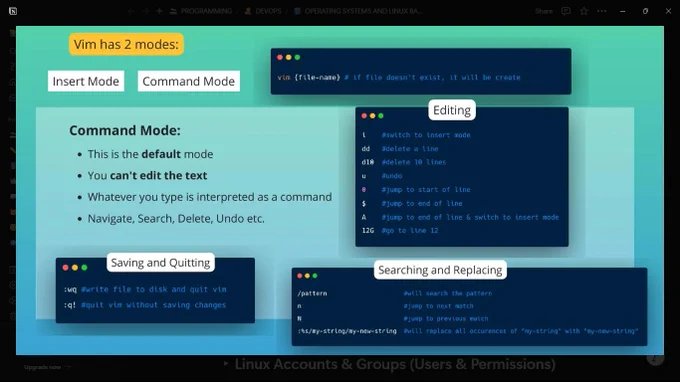Click the 'Saving and Quitting' label
The height and width of the screenshot is (382, 680).
pos(160,263)
